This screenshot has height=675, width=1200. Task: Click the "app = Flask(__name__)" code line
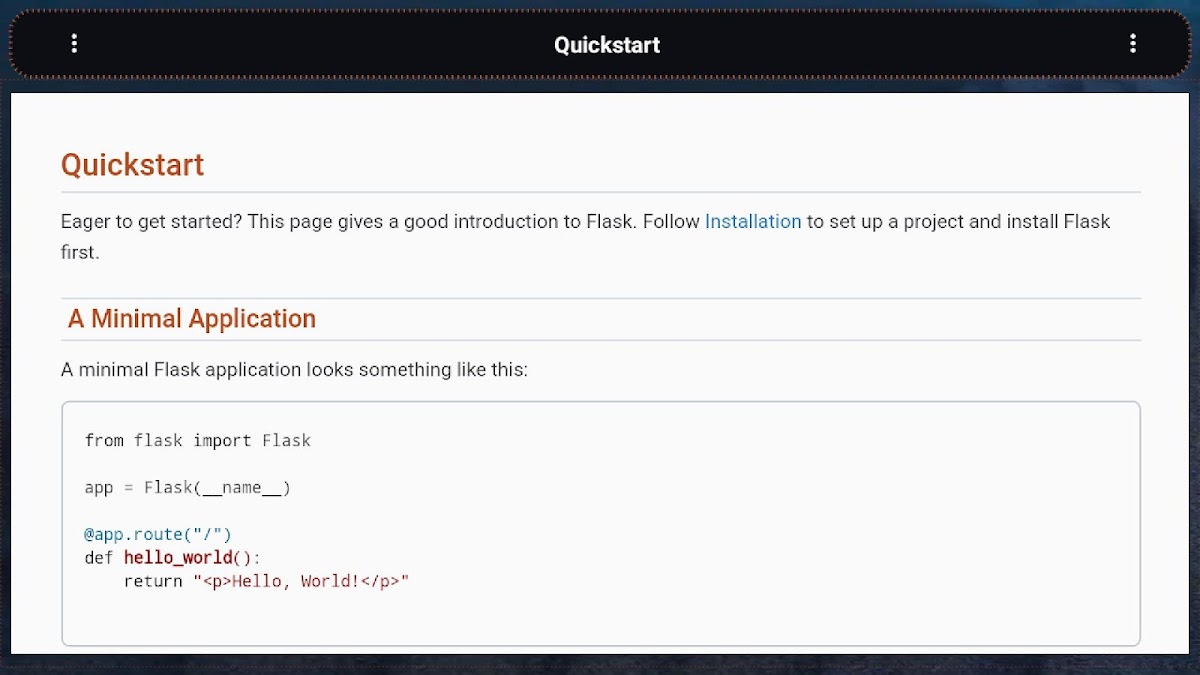pos(187,488)
